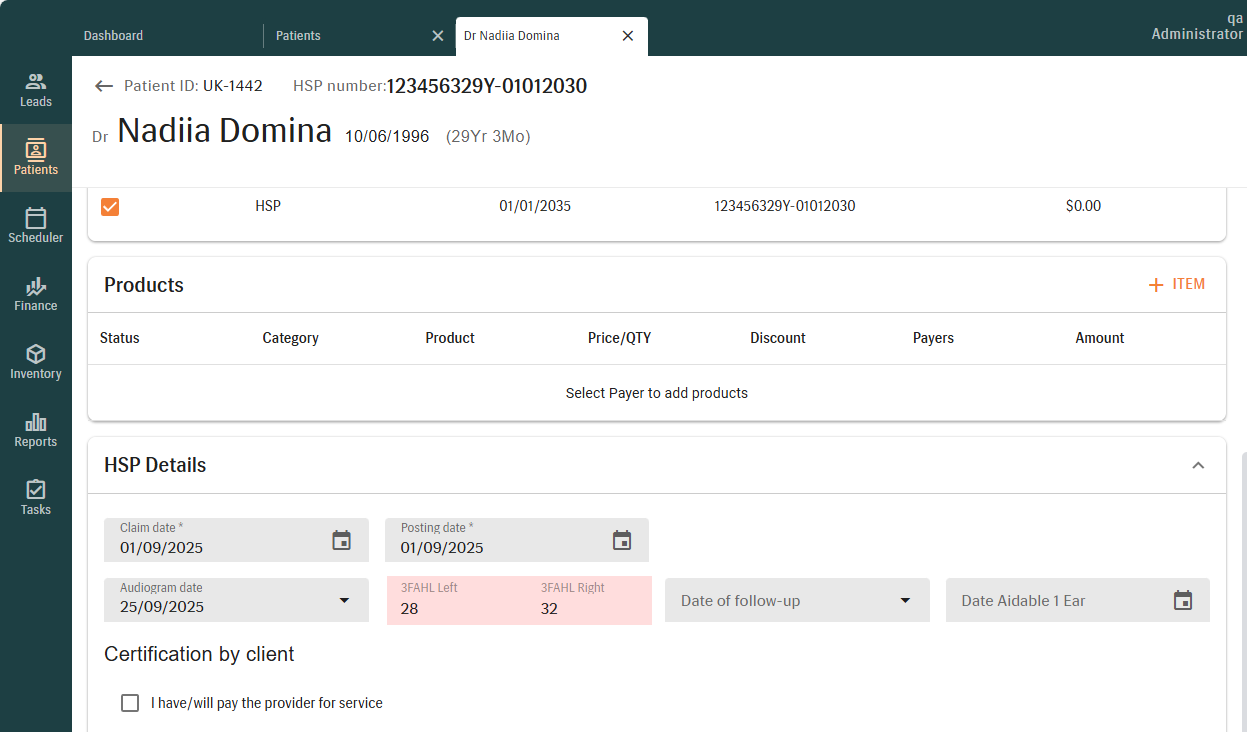Uncheck the HSP payer checkbox

pyautogui.click(x=110, y=207)
